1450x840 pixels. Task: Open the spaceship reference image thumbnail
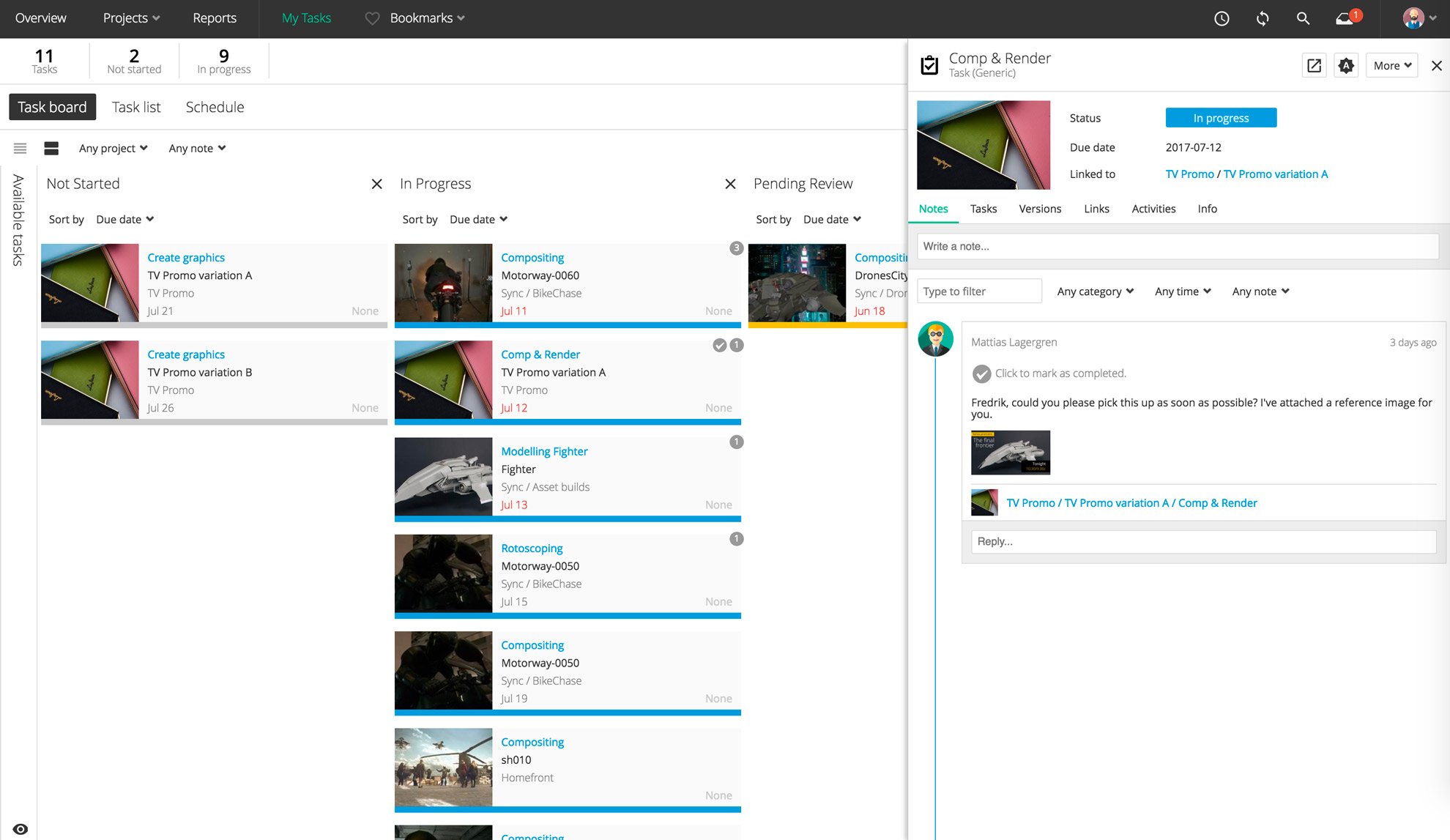tap(1011, 453)
